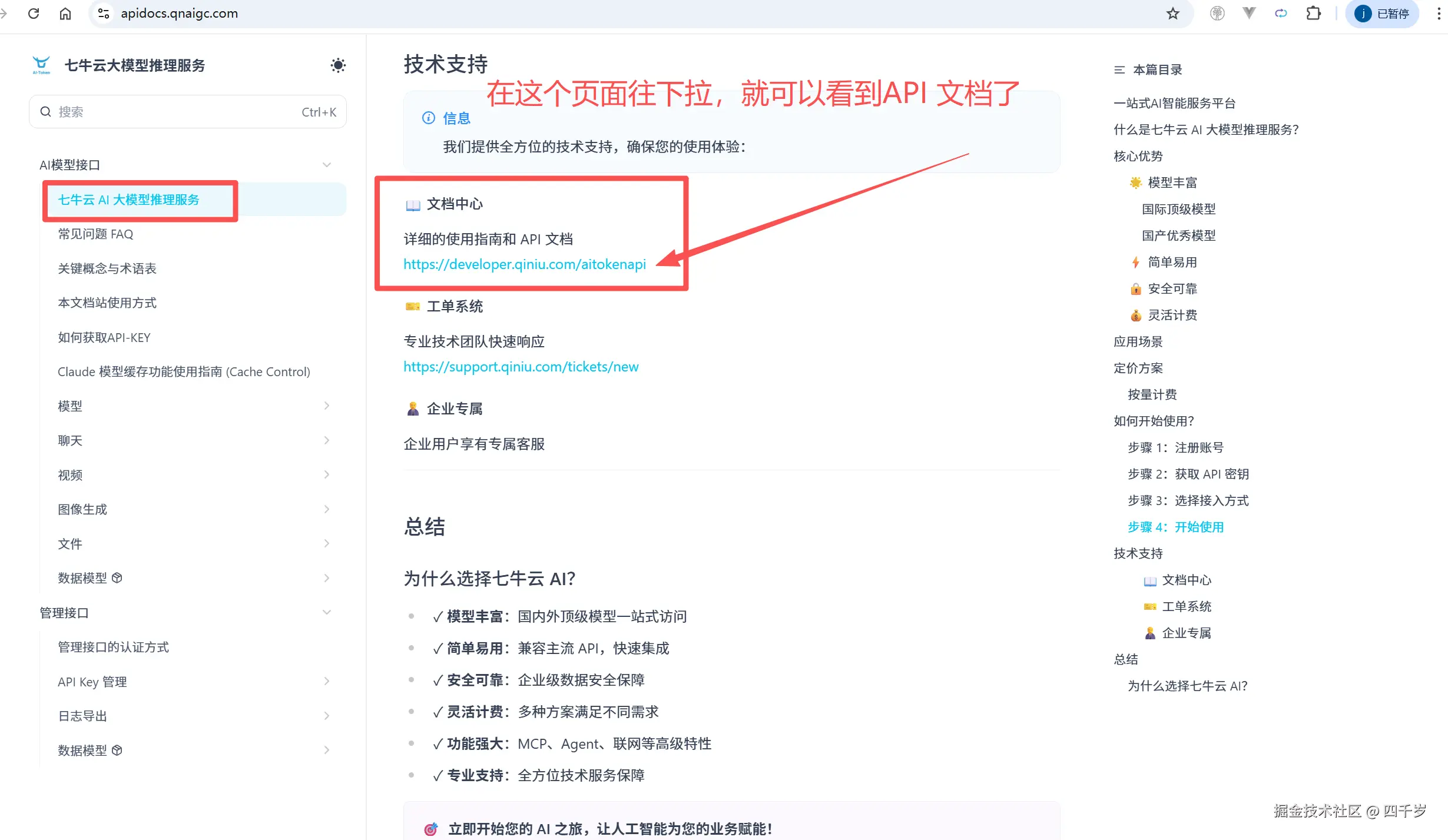Click the 企业专属 person icon
The image size is (1448, 840).
(x=412, y=408)
